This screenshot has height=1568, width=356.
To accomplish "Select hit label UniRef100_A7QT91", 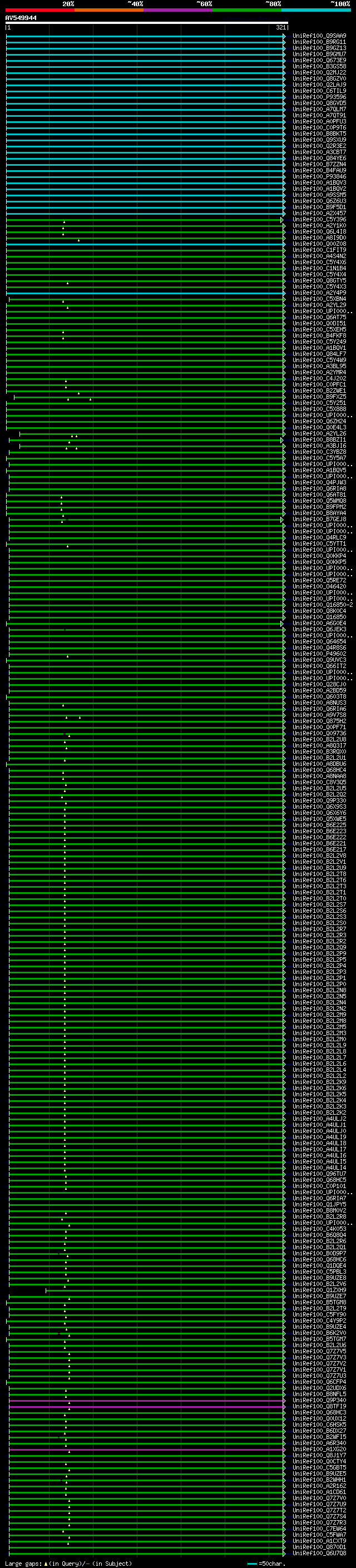I will (319, 116).
